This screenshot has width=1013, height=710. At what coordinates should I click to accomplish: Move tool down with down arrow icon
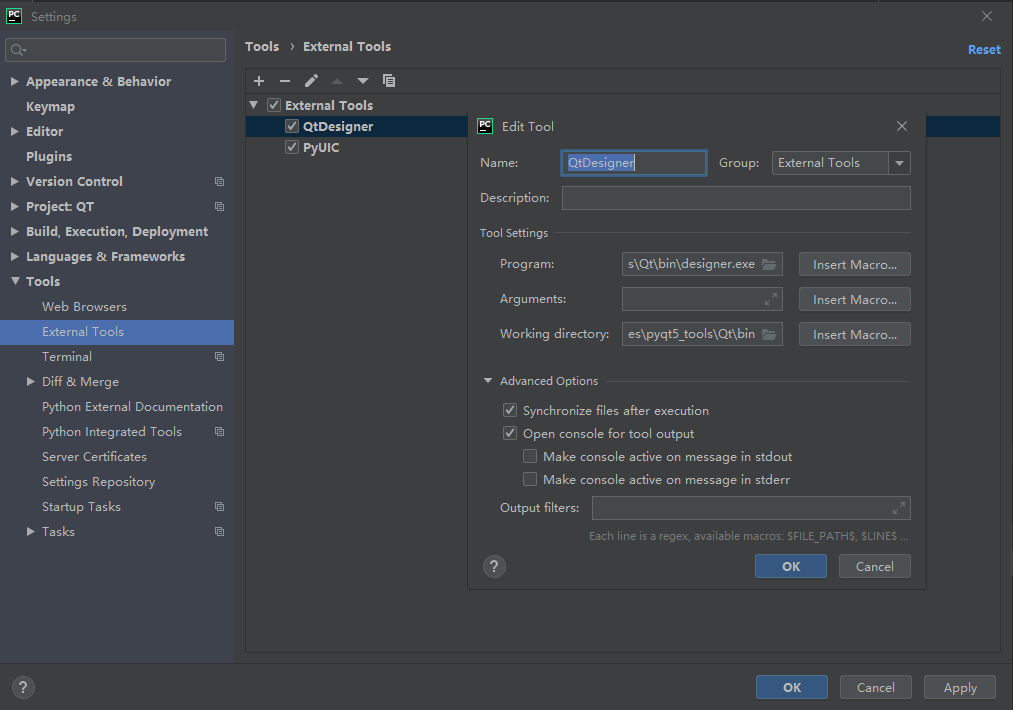[x=363, y=81]
